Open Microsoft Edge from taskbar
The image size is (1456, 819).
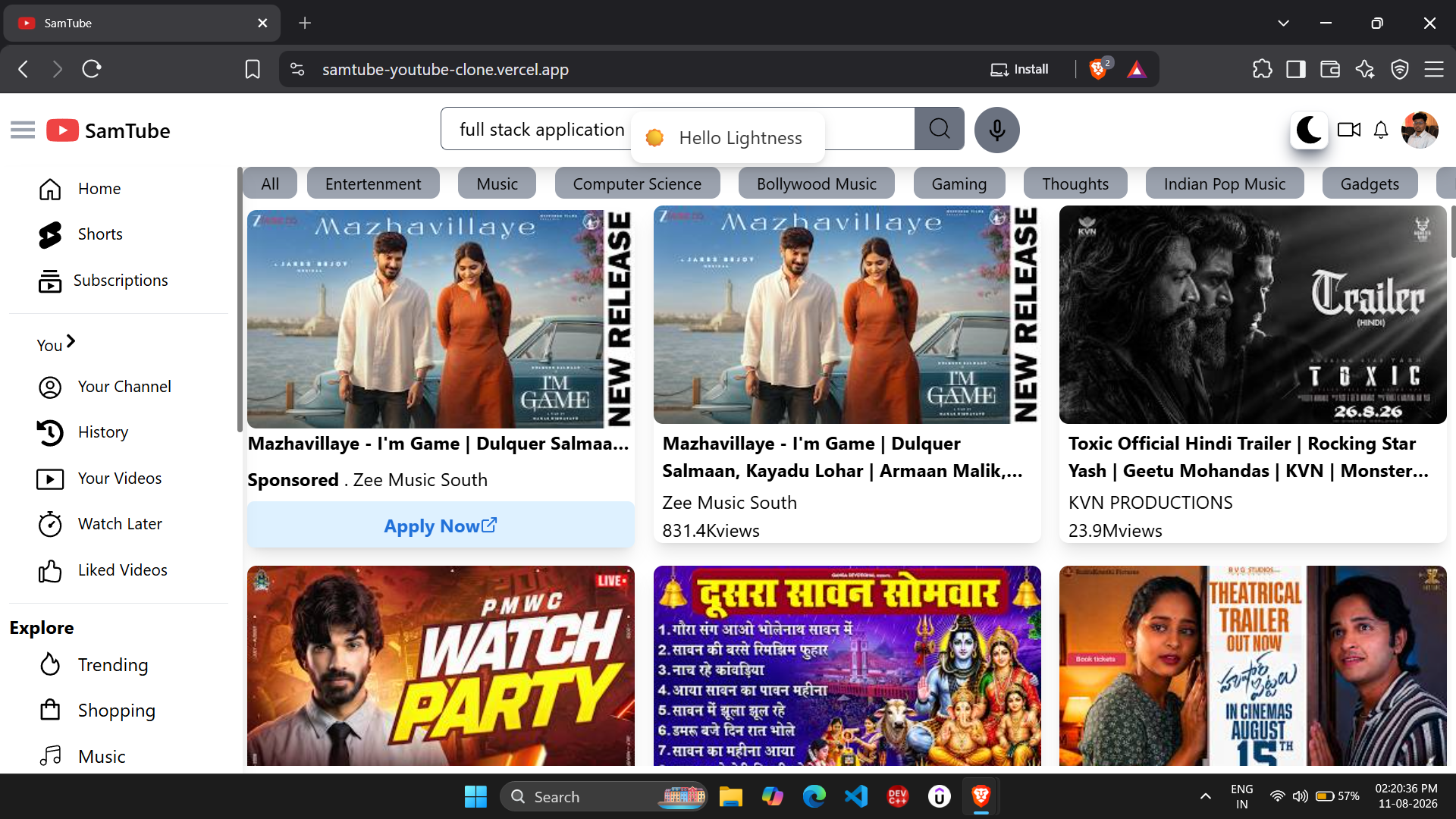[814, 796]
